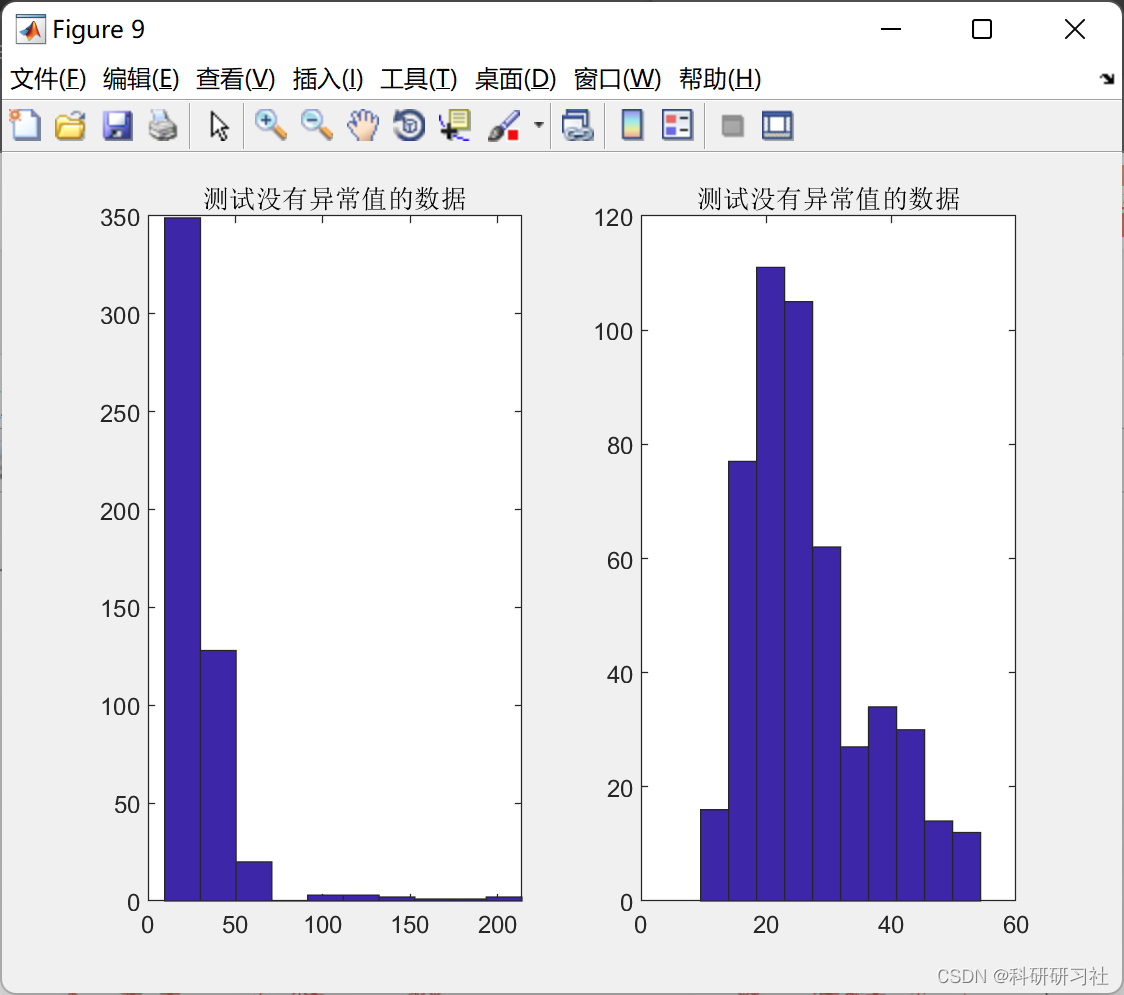Select the Edit Plot arrow tool

pyautogui.click(x=219, y=125)
